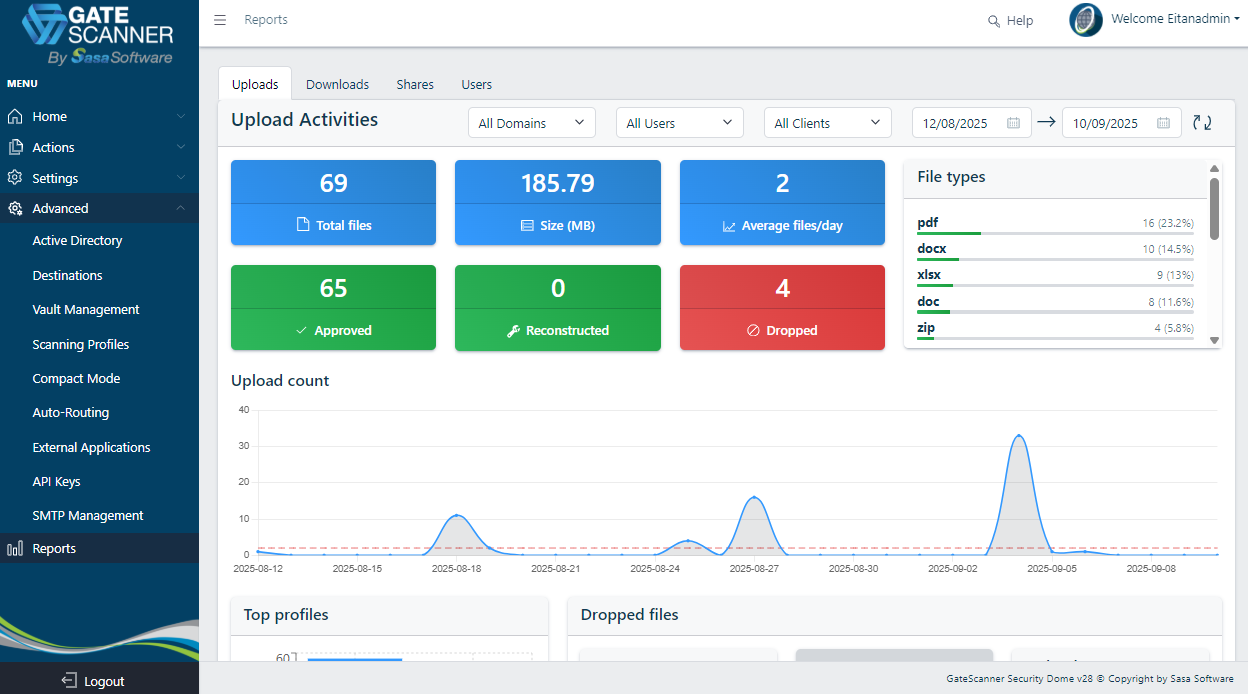The height and width of the screenshot is (694, 1248).
Task: Click the Reports chart icon in sidebar
Action: pyautogui.click(x=15, y=548)
